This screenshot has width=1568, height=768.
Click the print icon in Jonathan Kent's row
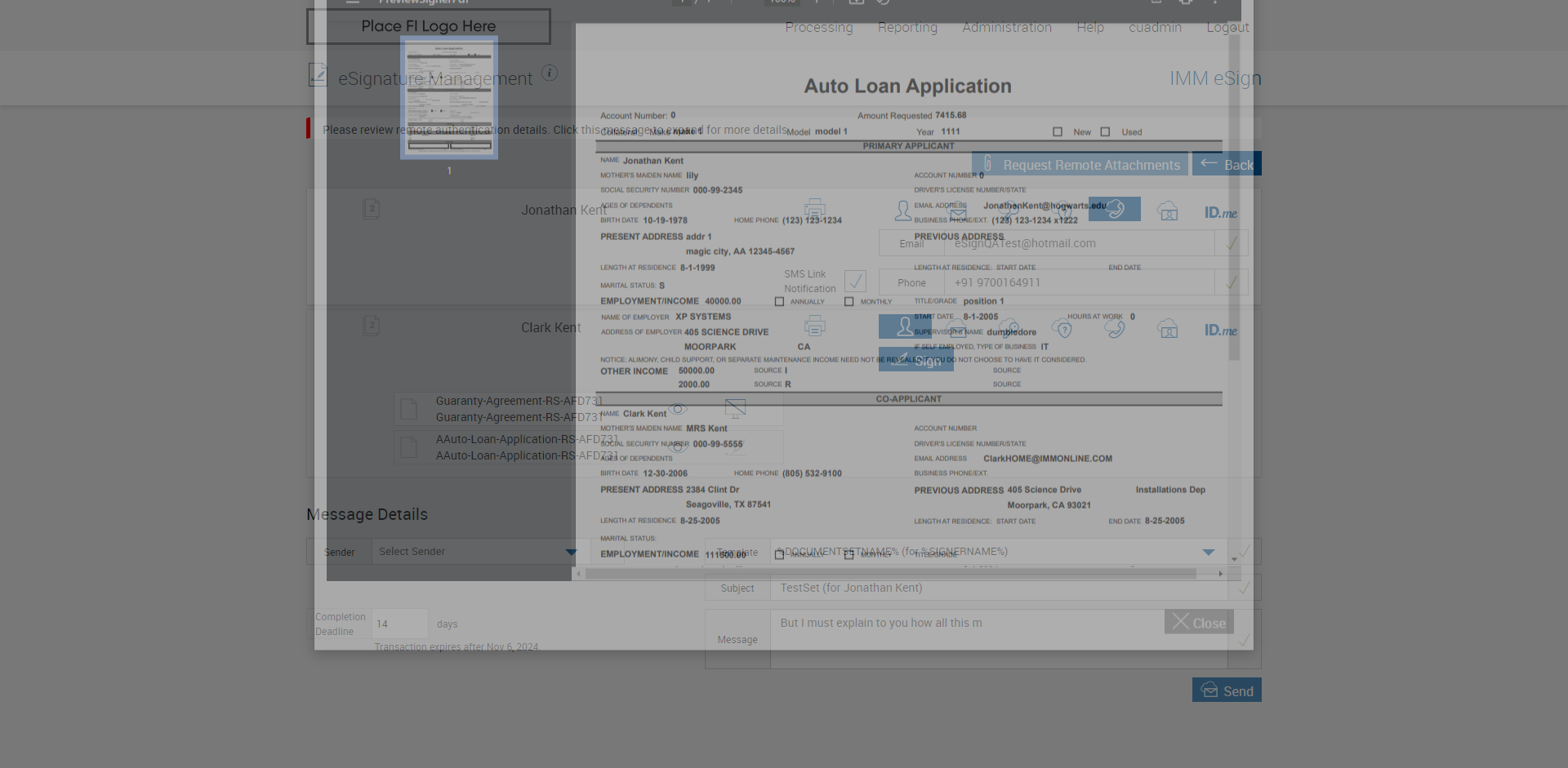tap(814, 210)
